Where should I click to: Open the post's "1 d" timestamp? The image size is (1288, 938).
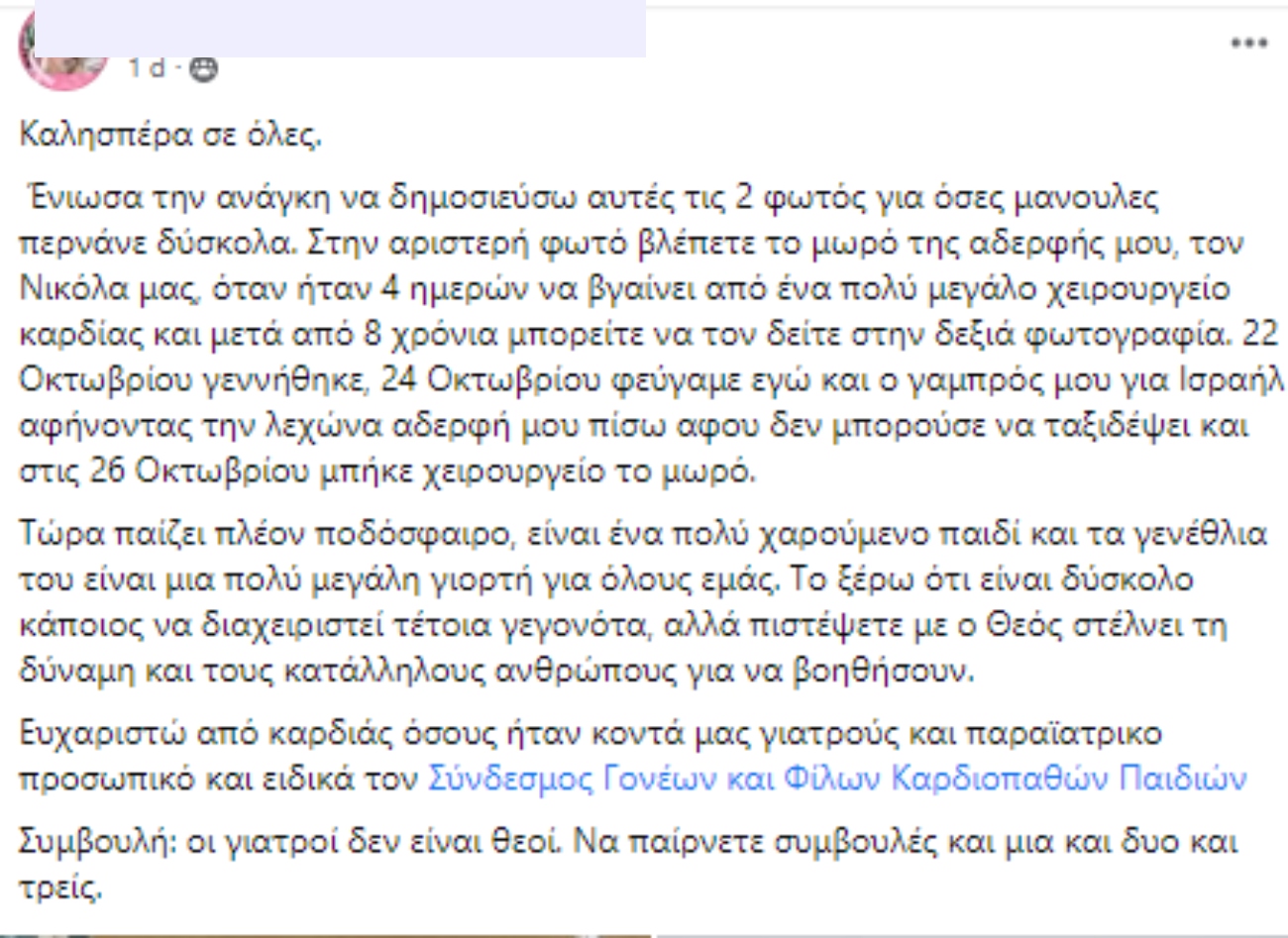[x=146, y=68]
